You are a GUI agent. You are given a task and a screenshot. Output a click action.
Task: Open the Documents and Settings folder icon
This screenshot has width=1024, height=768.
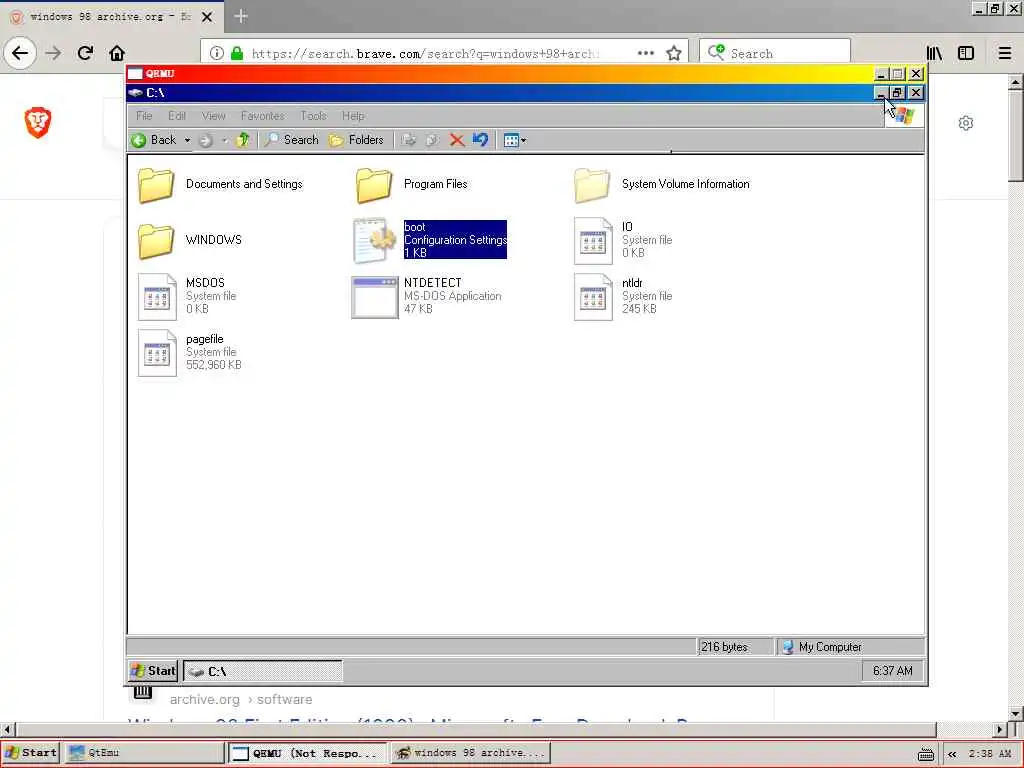coord(156,185)
